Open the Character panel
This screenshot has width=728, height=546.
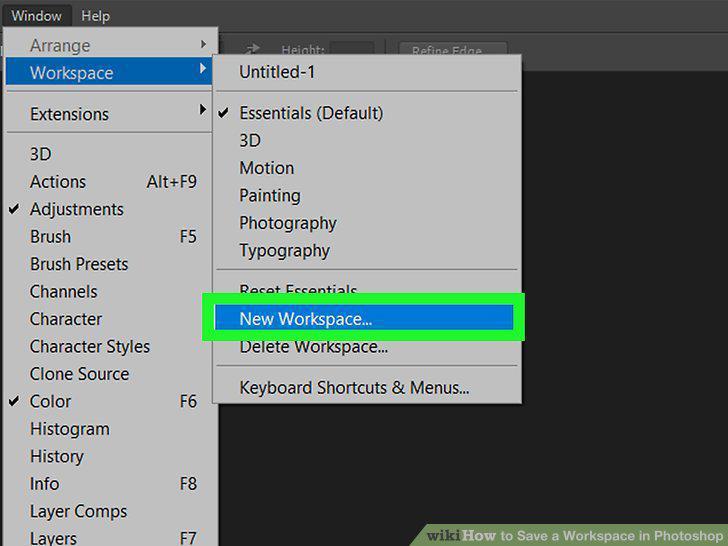109,319
